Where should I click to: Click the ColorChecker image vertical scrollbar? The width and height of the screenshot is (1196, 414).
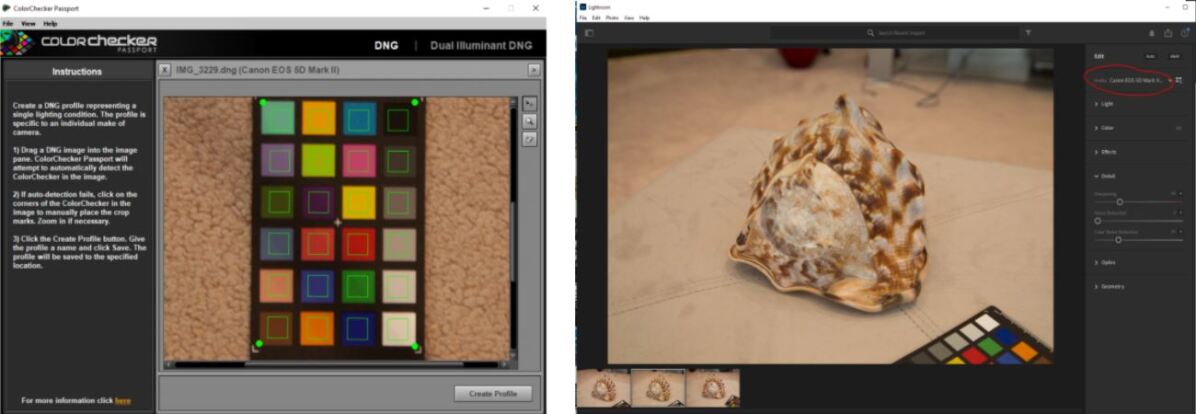pyautogui.click(x=514, y=229)
